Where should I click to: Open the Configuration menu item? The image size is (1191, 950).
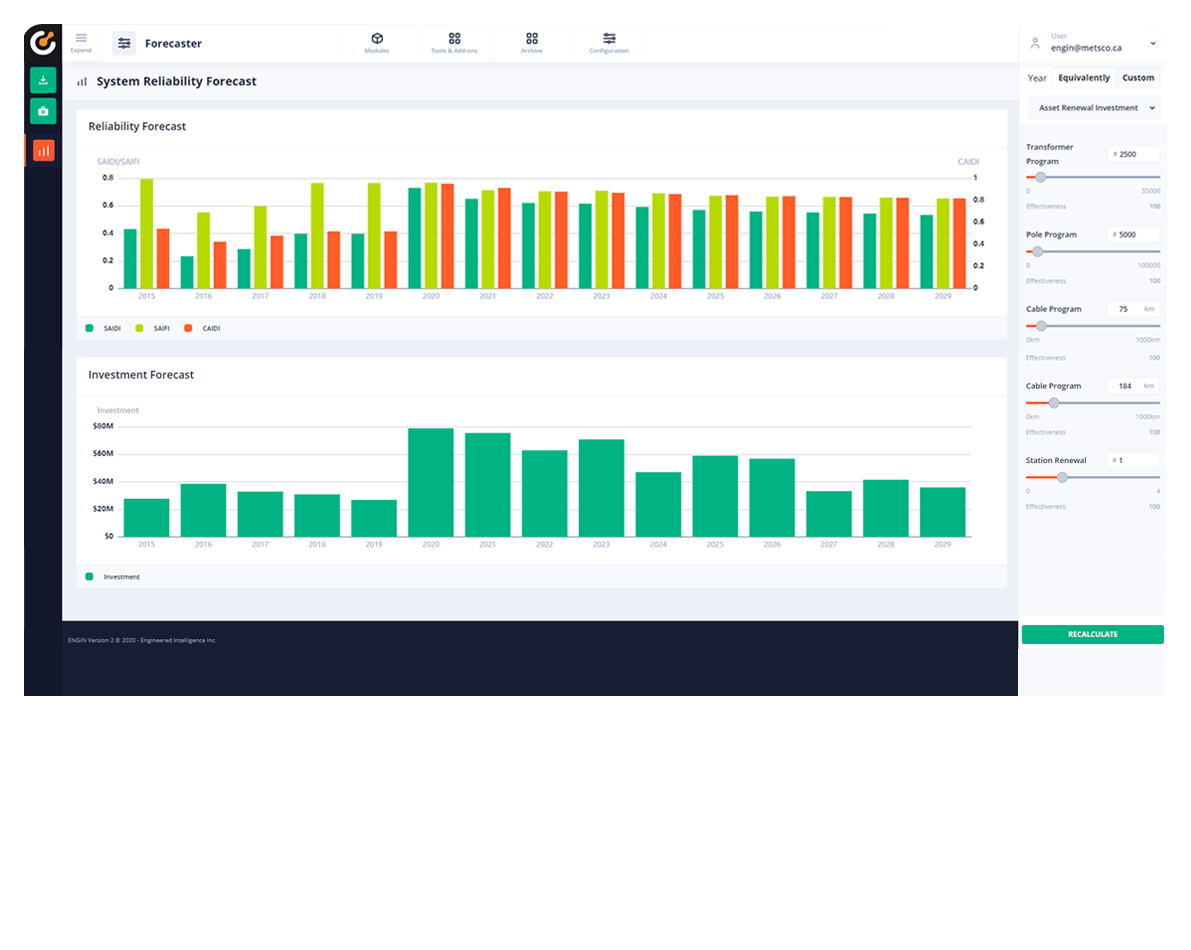pyautogui.click(x=609, y=43)
